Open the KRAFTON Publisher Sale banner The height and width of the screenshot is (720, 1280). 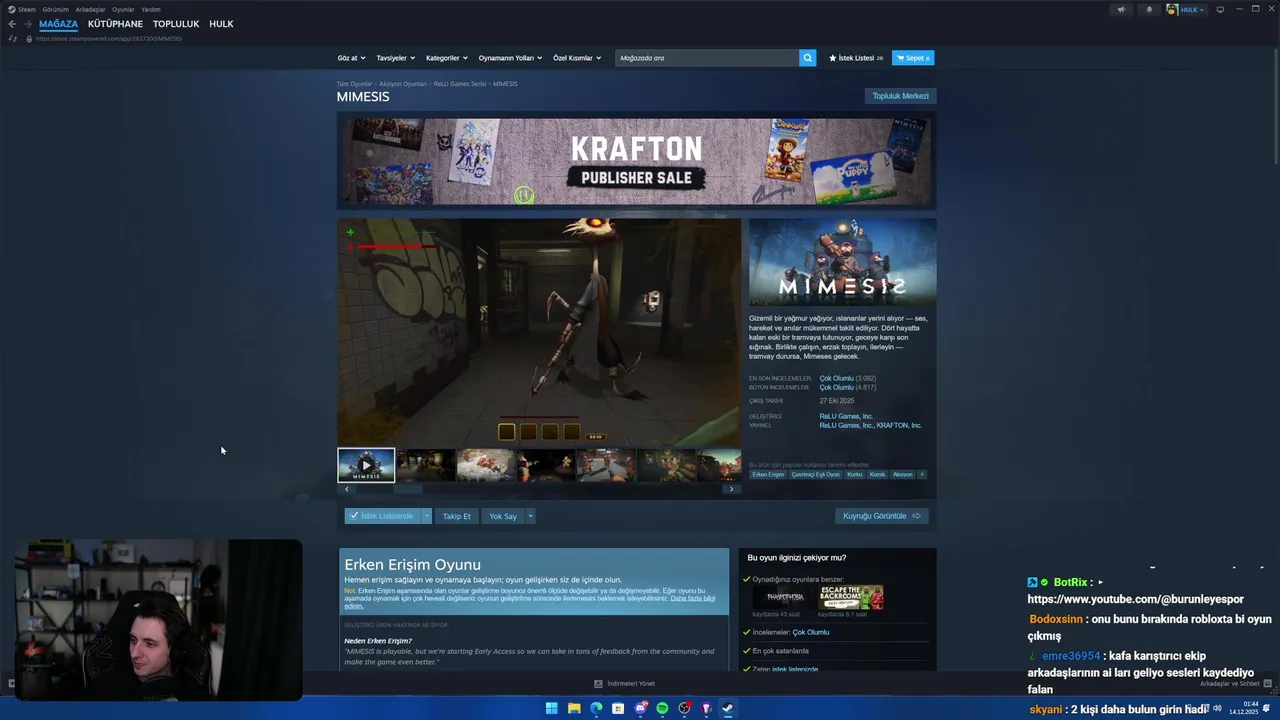[636, 161]
